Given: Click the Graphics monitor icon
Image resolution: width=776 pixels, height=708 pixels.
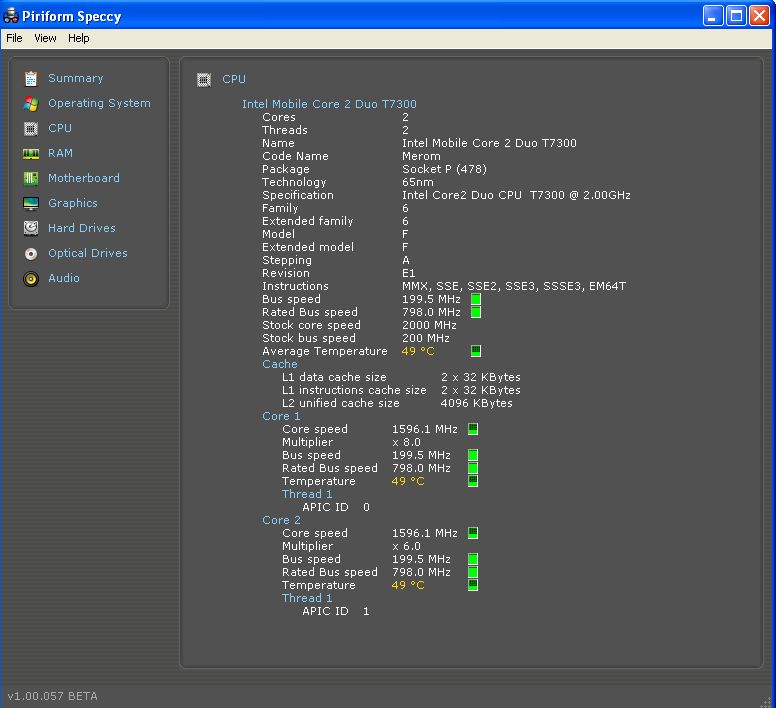Looking at the screenshot, I should coord(31,203).
